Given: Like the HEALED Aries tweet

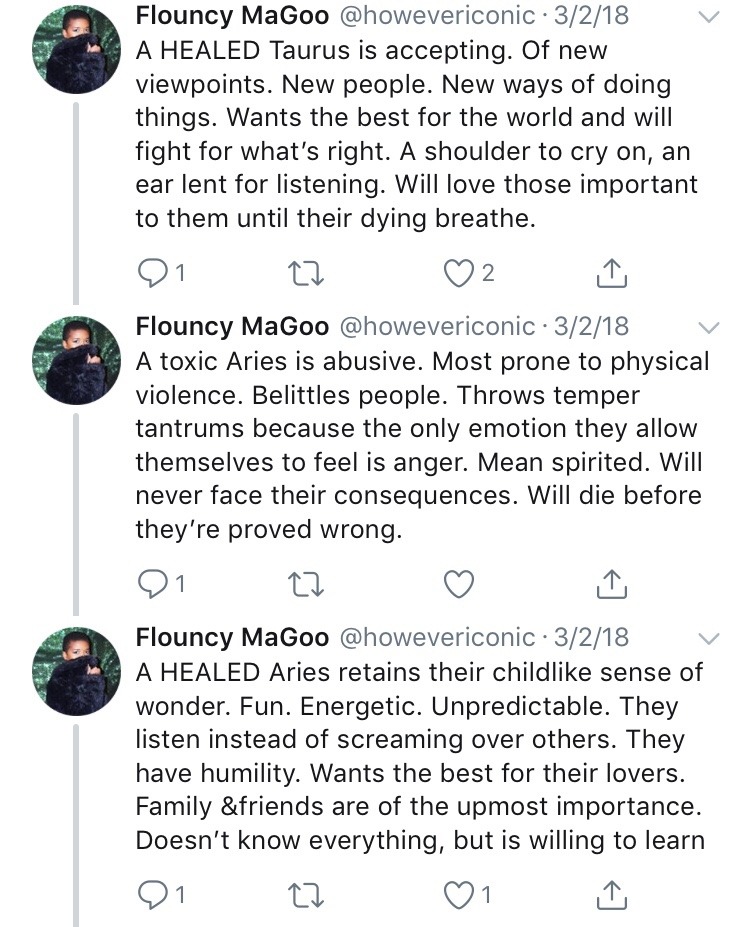Looking at the screenshot, I should [459, 895].
